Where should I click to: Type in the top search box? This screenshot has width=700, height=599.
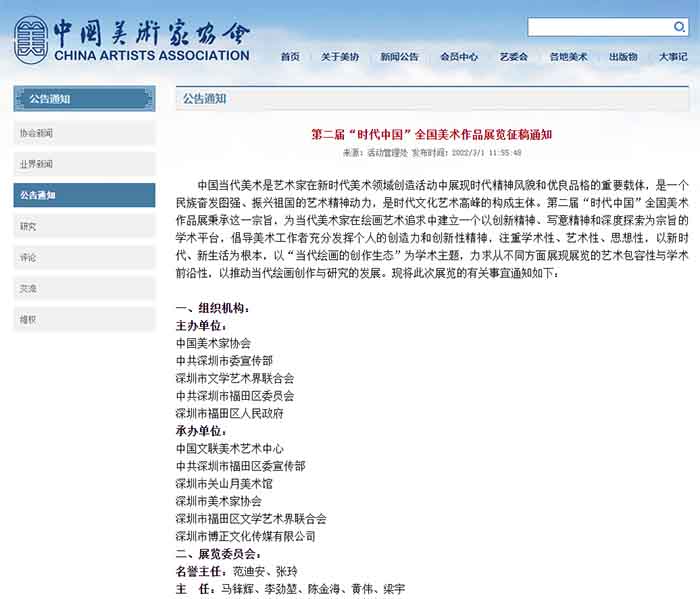pos(598,27)
